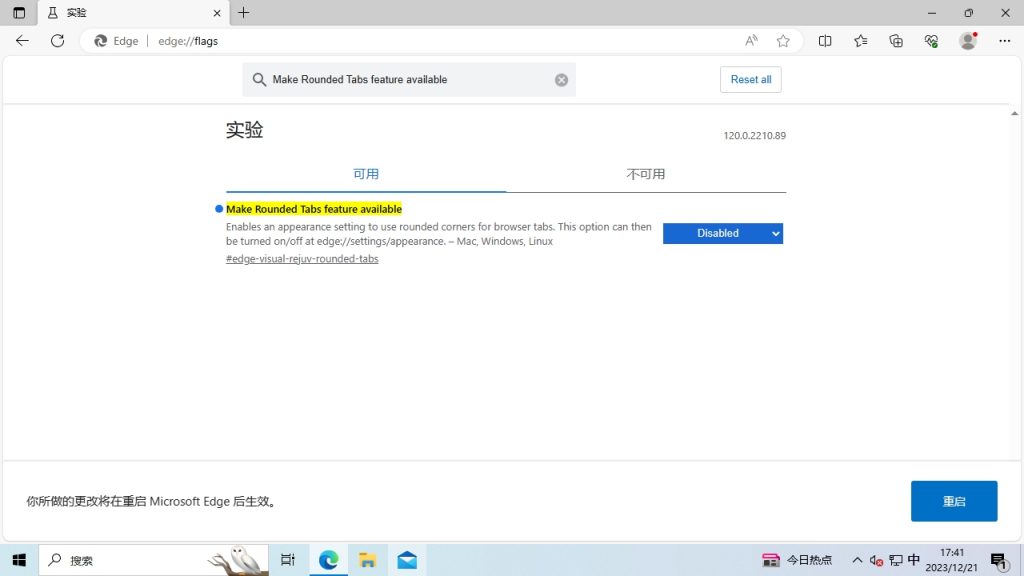The height and width of the screenshot is (576, 1024).
Task: Click the 重启 restart button
Action: tap(954, 501)
